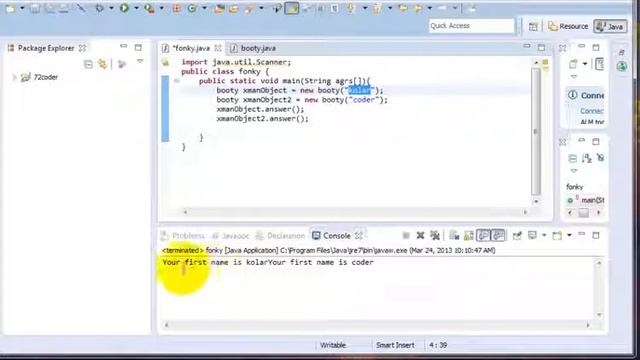Click the Display Selected Console icon
640x360 pixels.
(532, 236)
